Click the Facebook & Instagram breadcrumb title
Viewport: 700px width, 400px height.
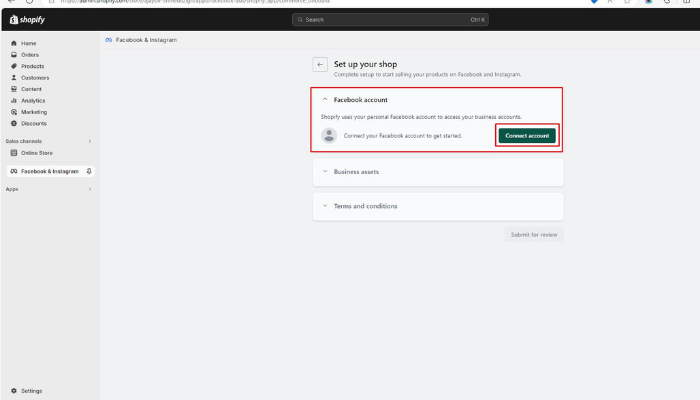146,40
